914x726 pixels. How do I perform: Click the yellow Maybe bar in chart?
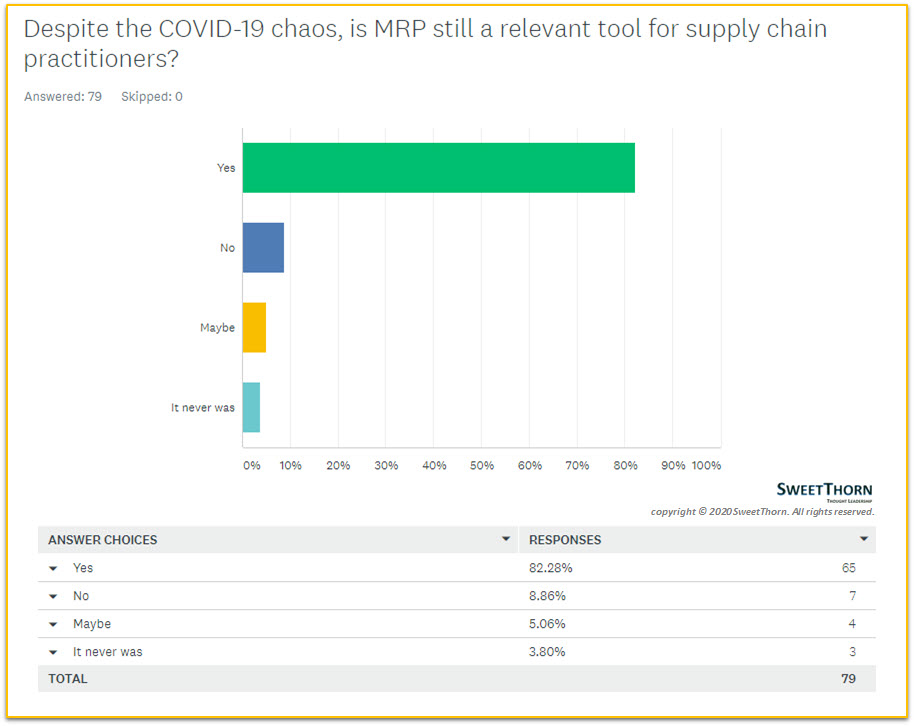[254, 327]
